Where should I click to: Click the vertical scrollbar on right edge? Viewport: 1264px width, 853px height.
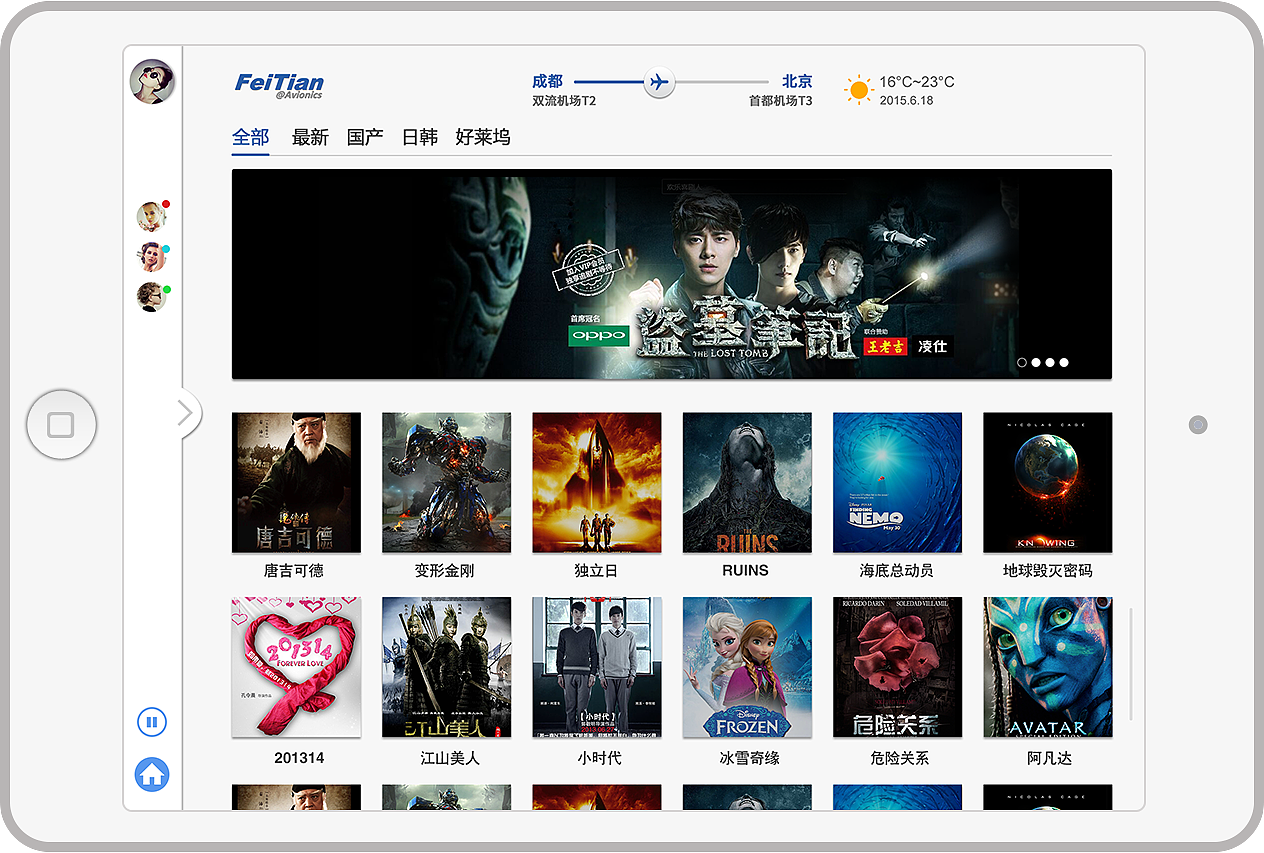click(1131, 664)
